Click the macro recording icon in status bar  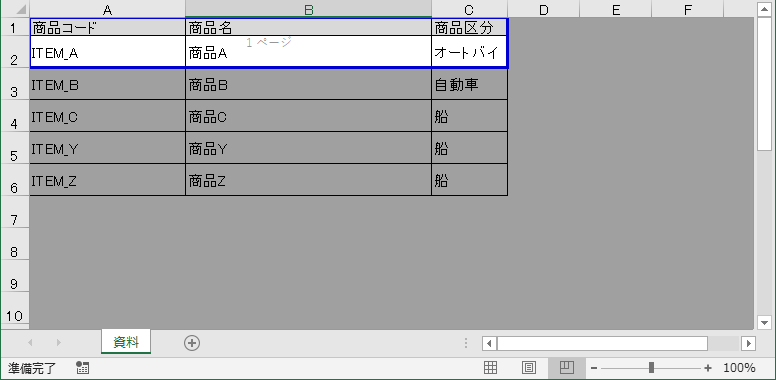pos(83,368)
